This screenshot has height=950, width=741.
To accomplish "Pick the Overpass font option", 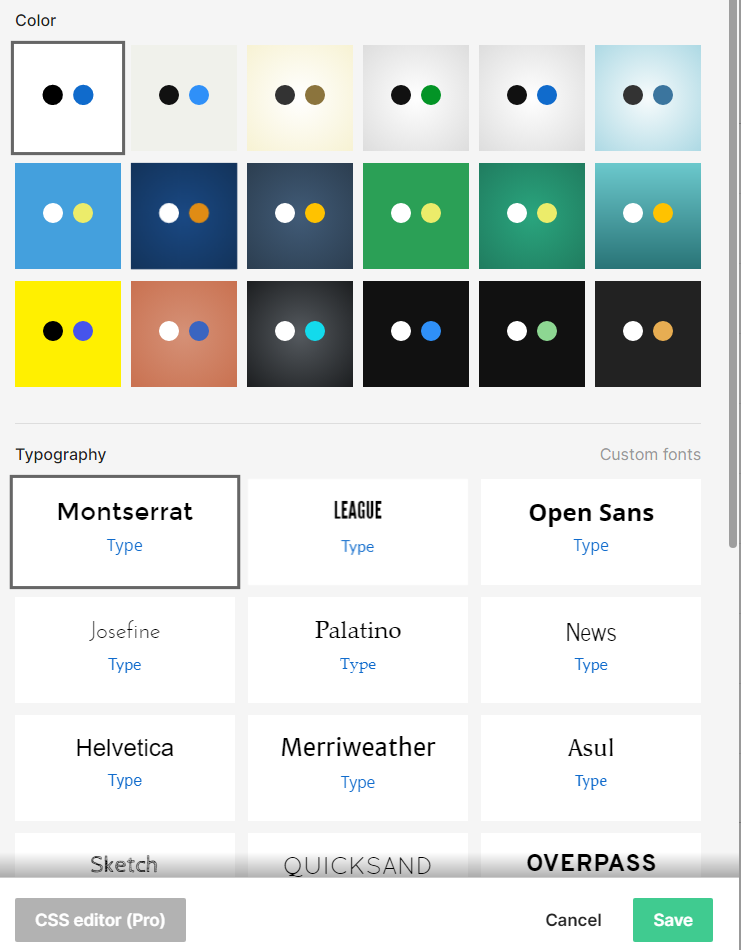I will (x=591, y=855).
